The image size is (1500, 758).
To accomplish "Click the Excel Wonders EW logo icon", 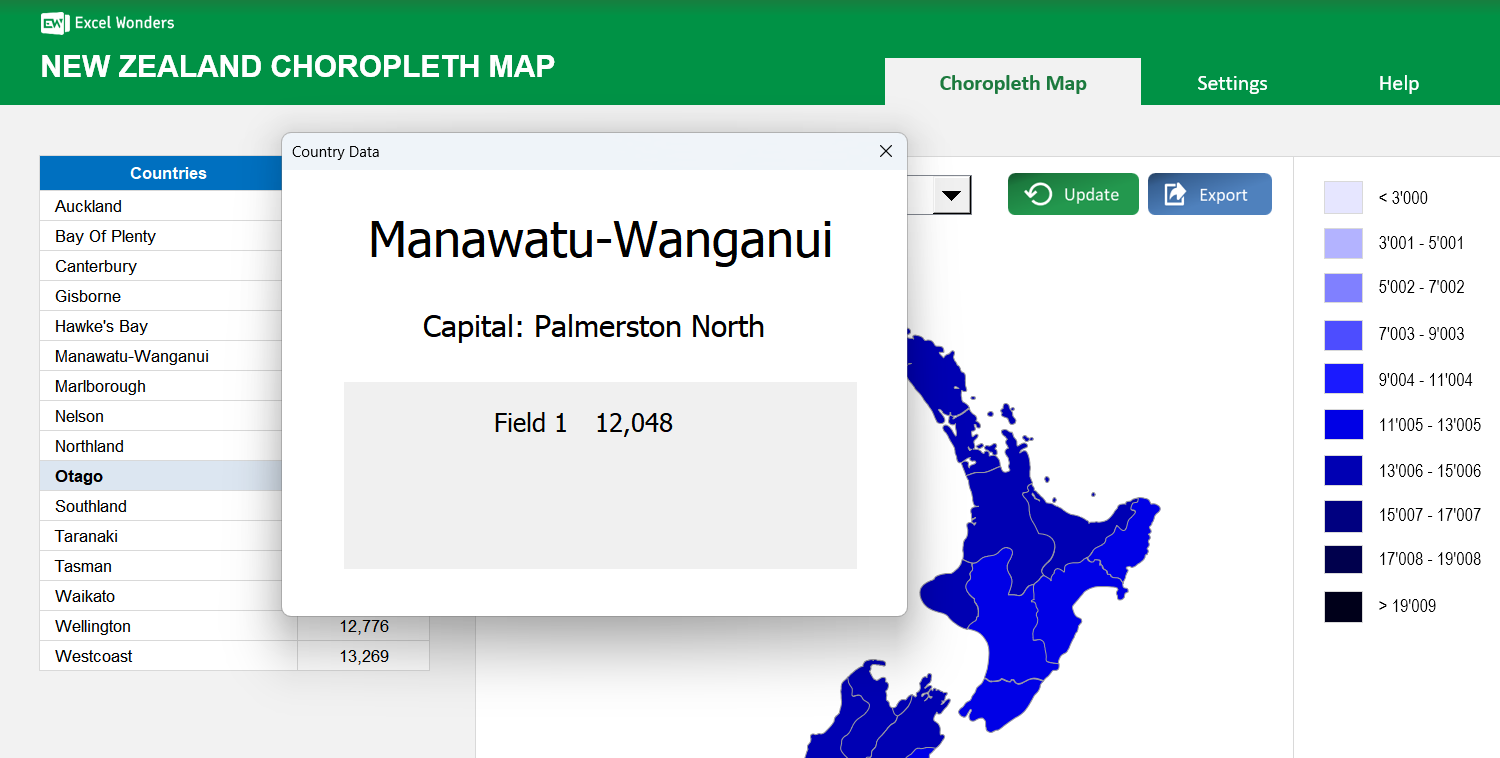I will 53,22.
